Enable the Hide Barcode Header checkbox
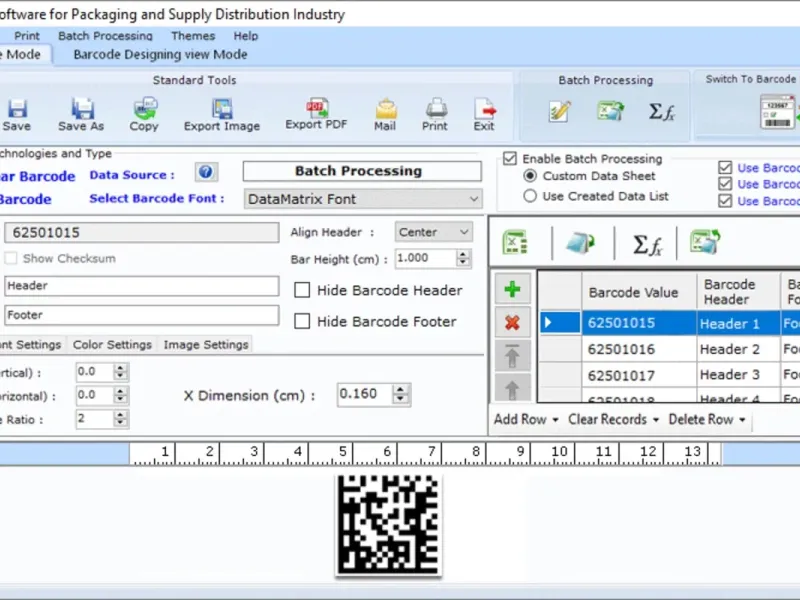 pyautogui.click(x=302, y=291)
